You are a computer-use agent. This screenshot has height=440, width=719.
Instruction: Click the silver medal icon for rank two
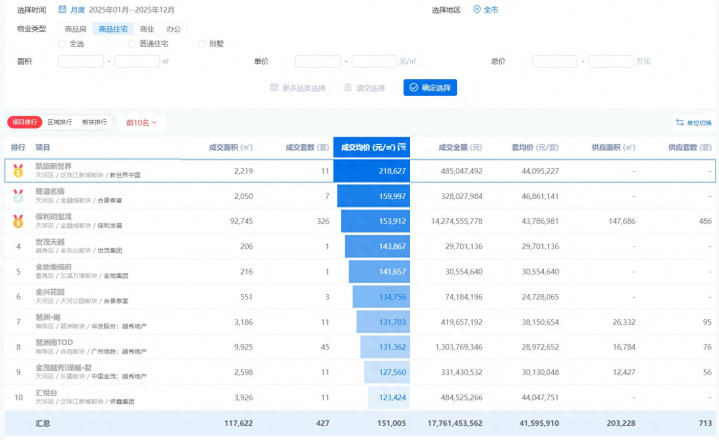pyautogui.click(x=18, y=196)
